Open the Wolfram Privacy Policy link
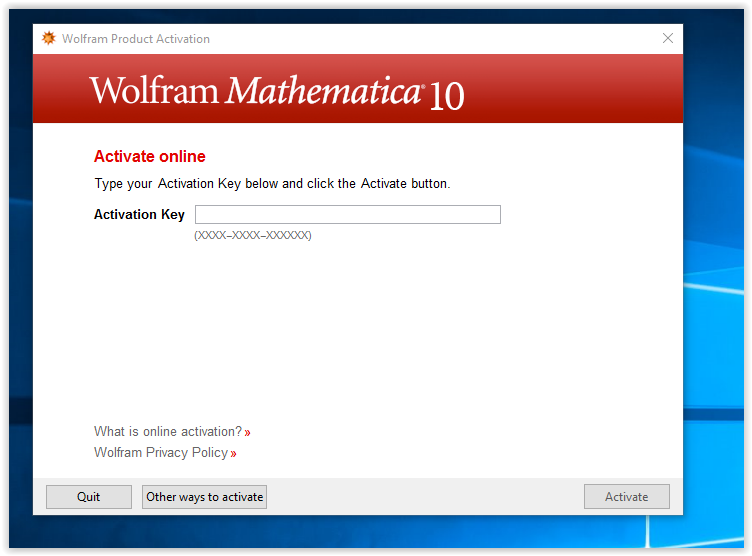The image size is (752, 556). [x=161, y=453]
